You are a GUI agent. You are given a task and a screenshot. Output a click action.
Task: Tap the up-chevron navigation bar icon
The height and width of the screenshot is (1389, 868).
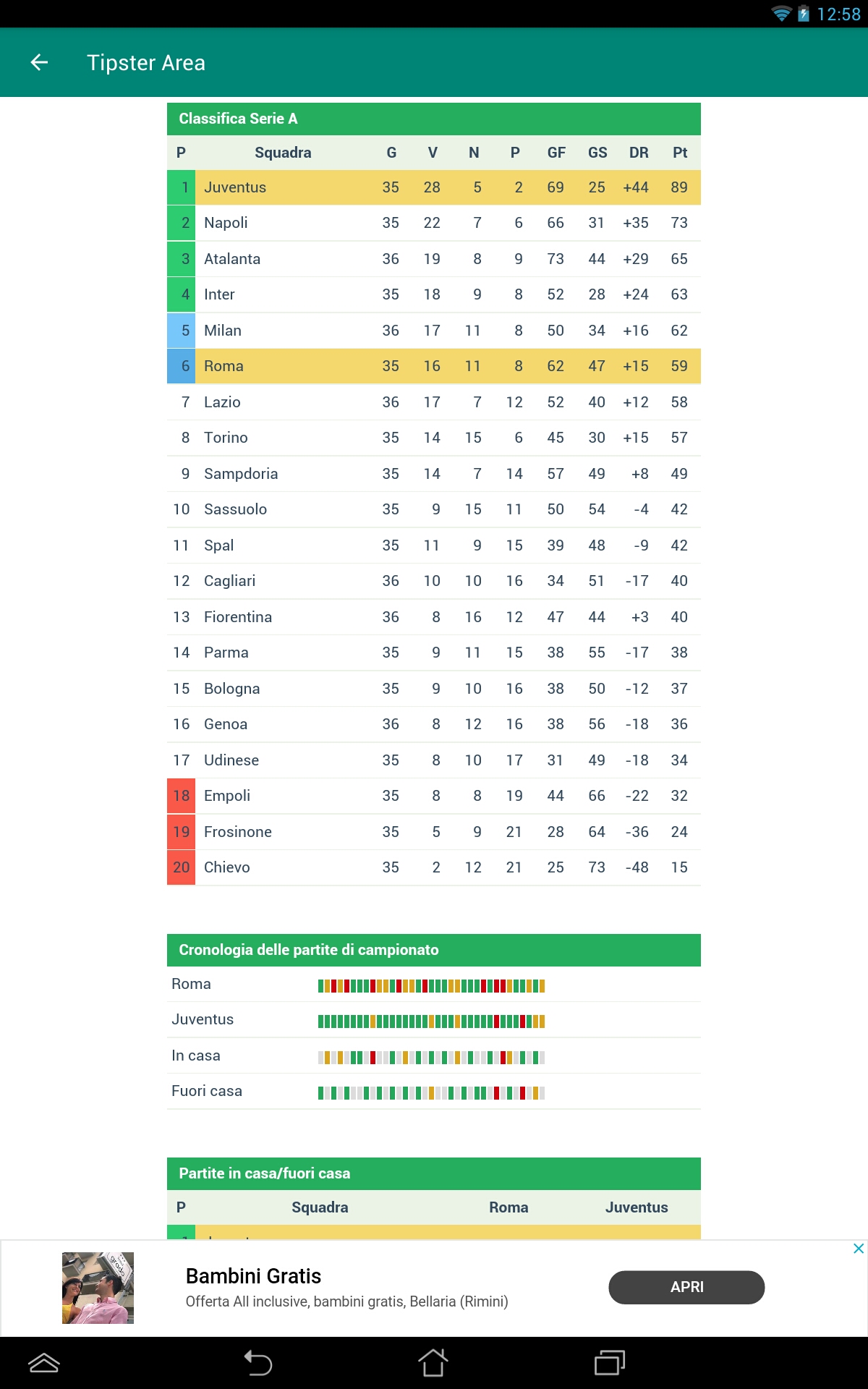(x=43, y=1363)
